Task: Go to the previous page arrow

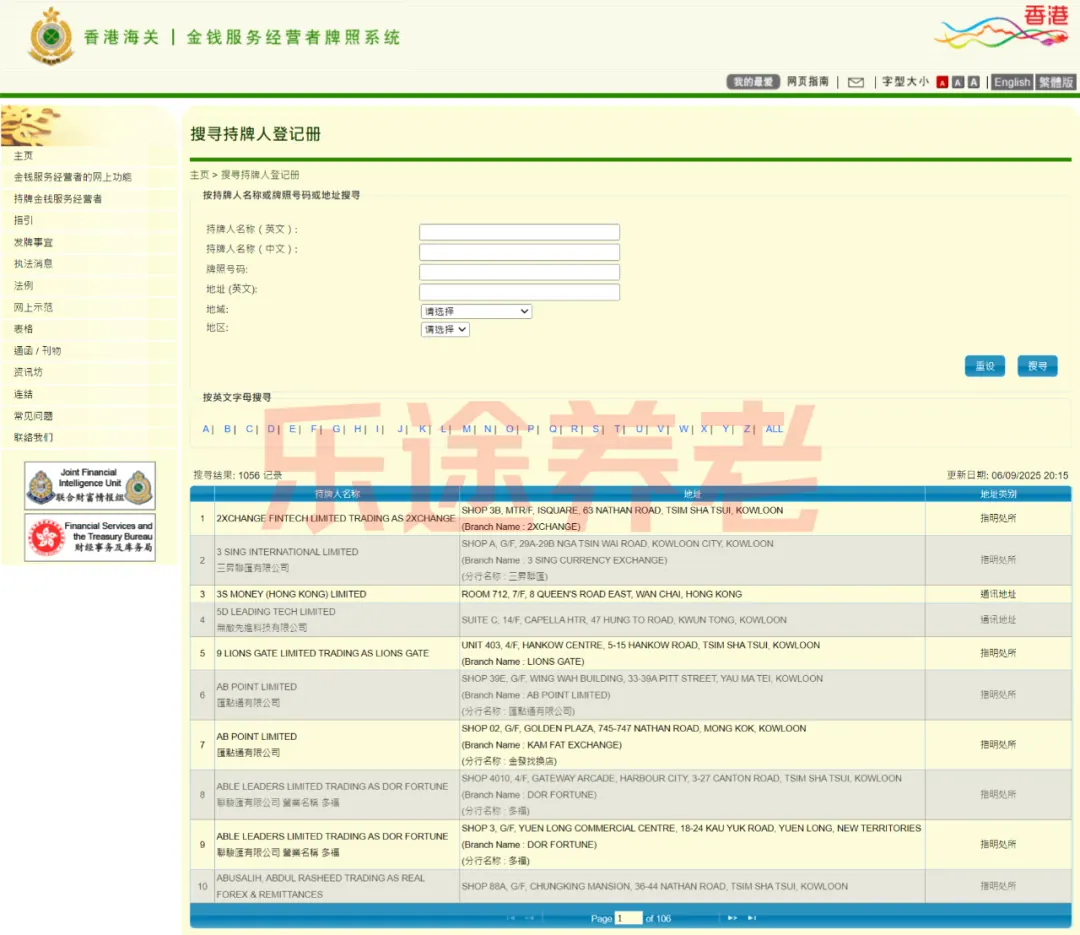Action: tap(529, 918)
